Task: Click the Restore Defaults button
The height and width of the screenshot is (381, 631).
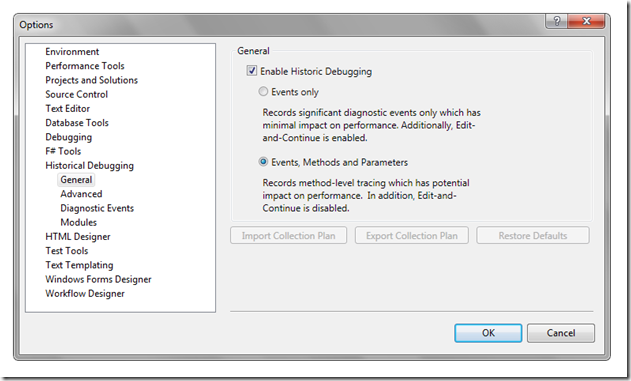Action: (533, 235)
